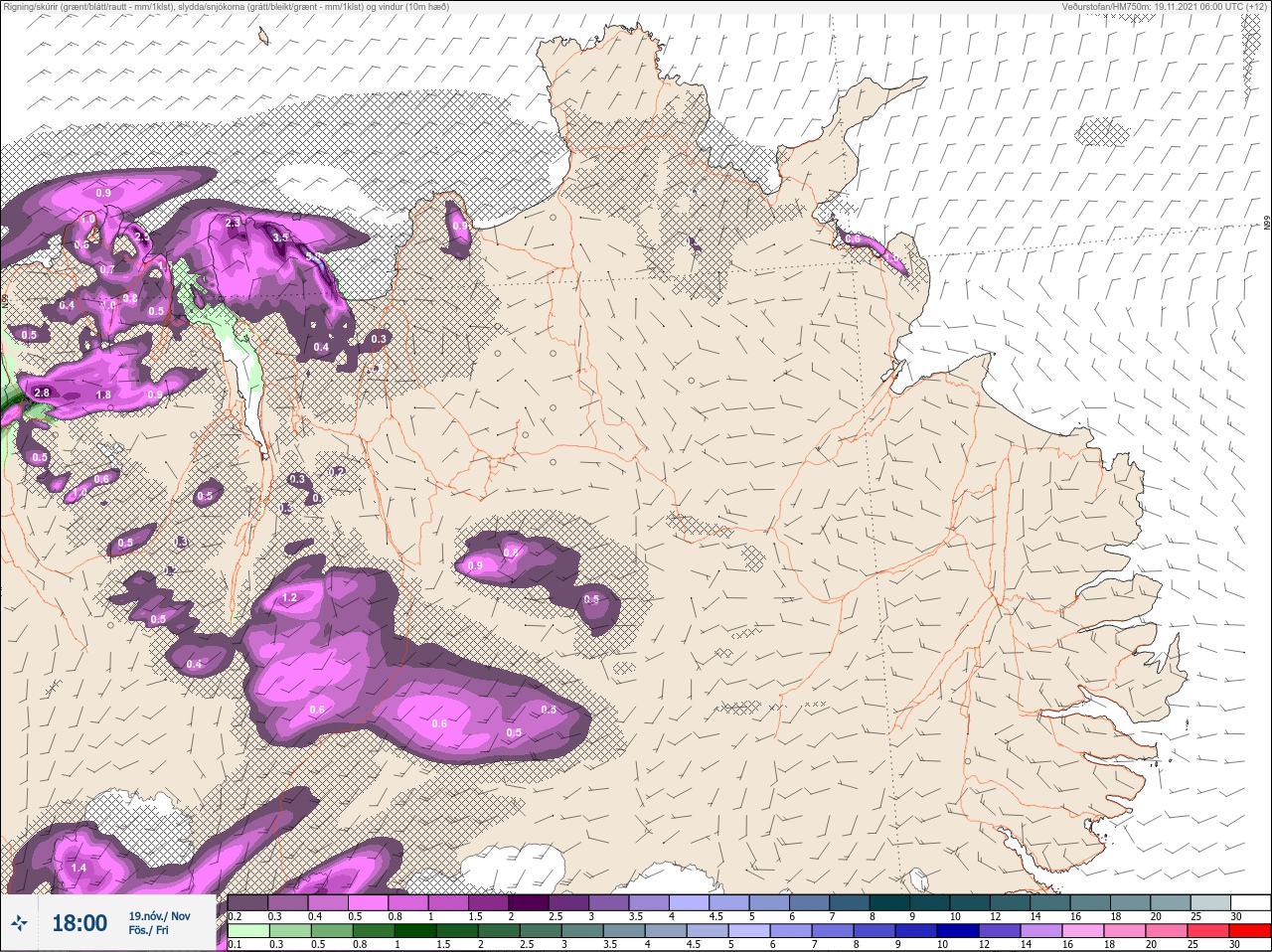Click the map title beginning 'Rigning/skúrir'

pyautogui.click(x=225, y=6)
